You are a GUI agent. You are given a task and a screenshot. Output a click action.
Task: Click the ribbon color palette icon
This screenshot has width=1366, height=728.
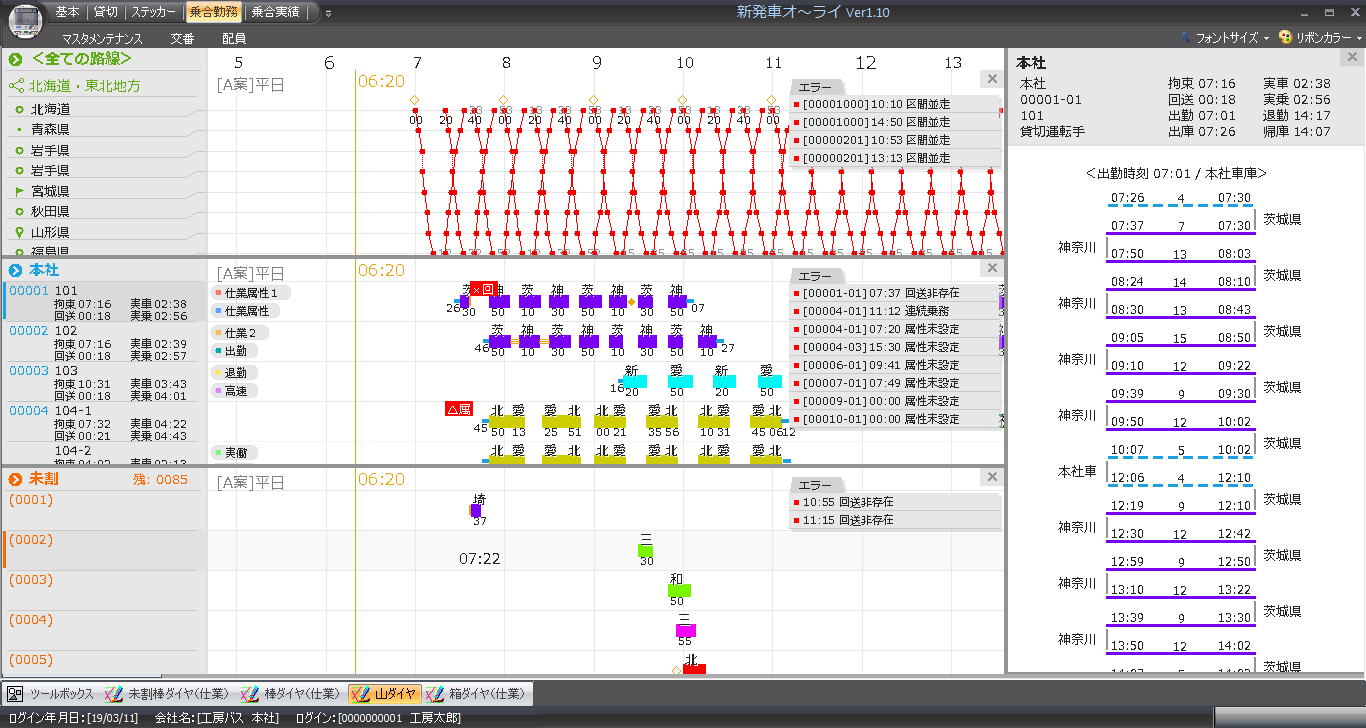click(1285, 37)
